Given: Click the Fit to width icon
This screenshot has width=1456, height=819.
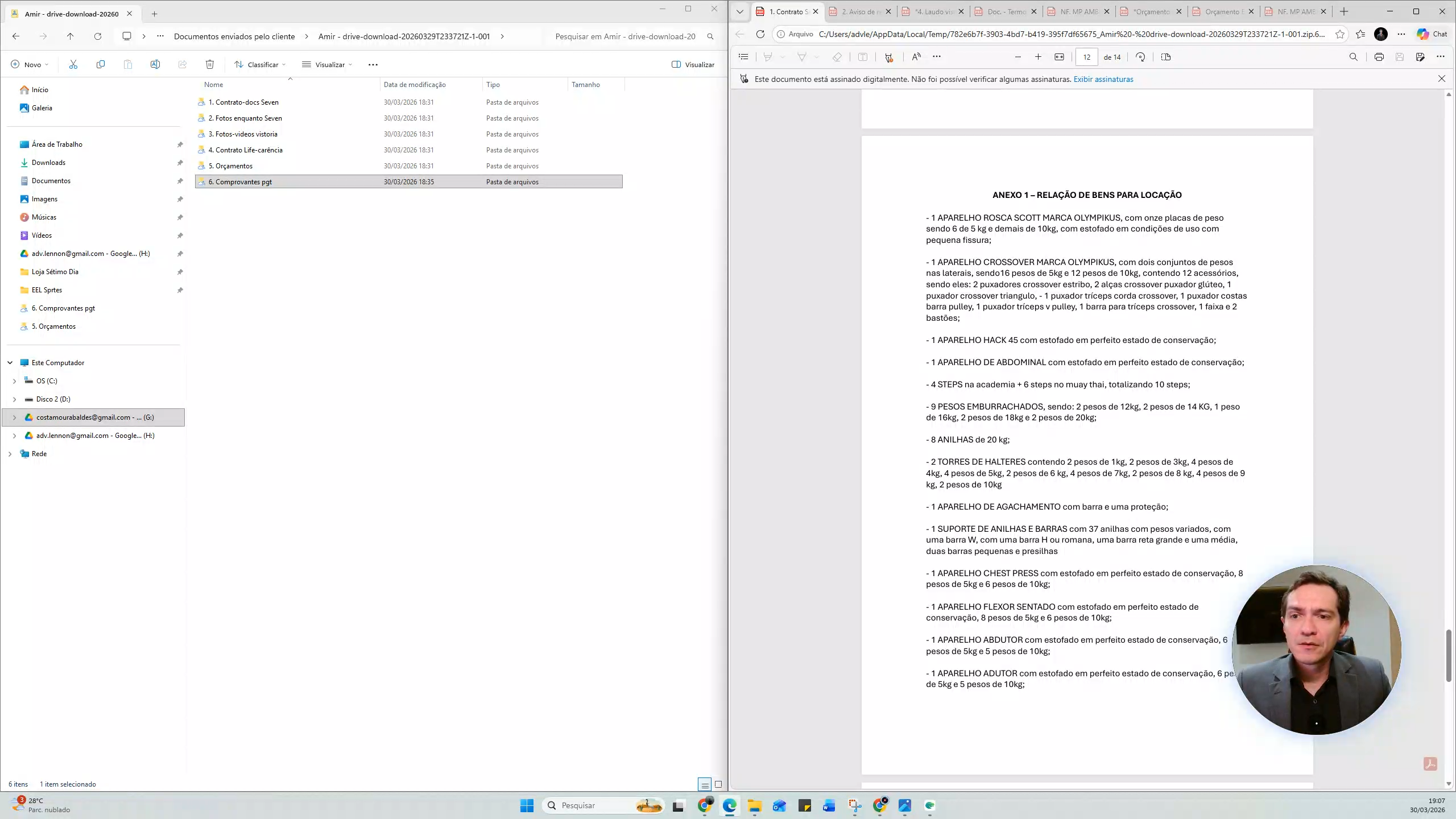Looking at the screenshot, I should coord(1059,57).
